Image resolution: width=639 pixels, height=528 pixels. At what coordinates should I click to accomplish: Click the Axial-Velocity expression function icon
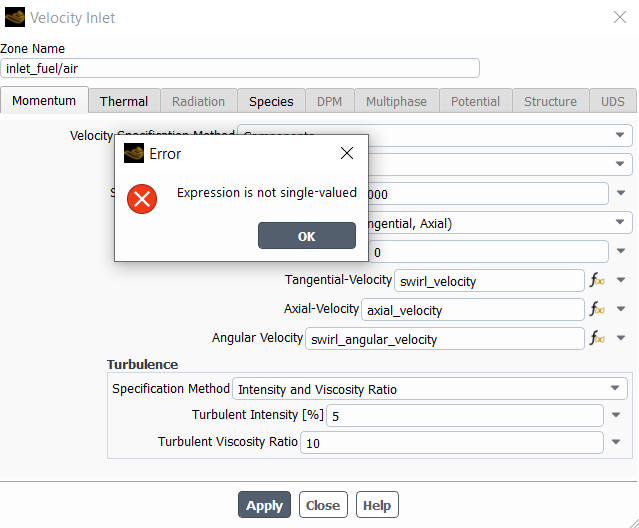click(x=598, y=310)
